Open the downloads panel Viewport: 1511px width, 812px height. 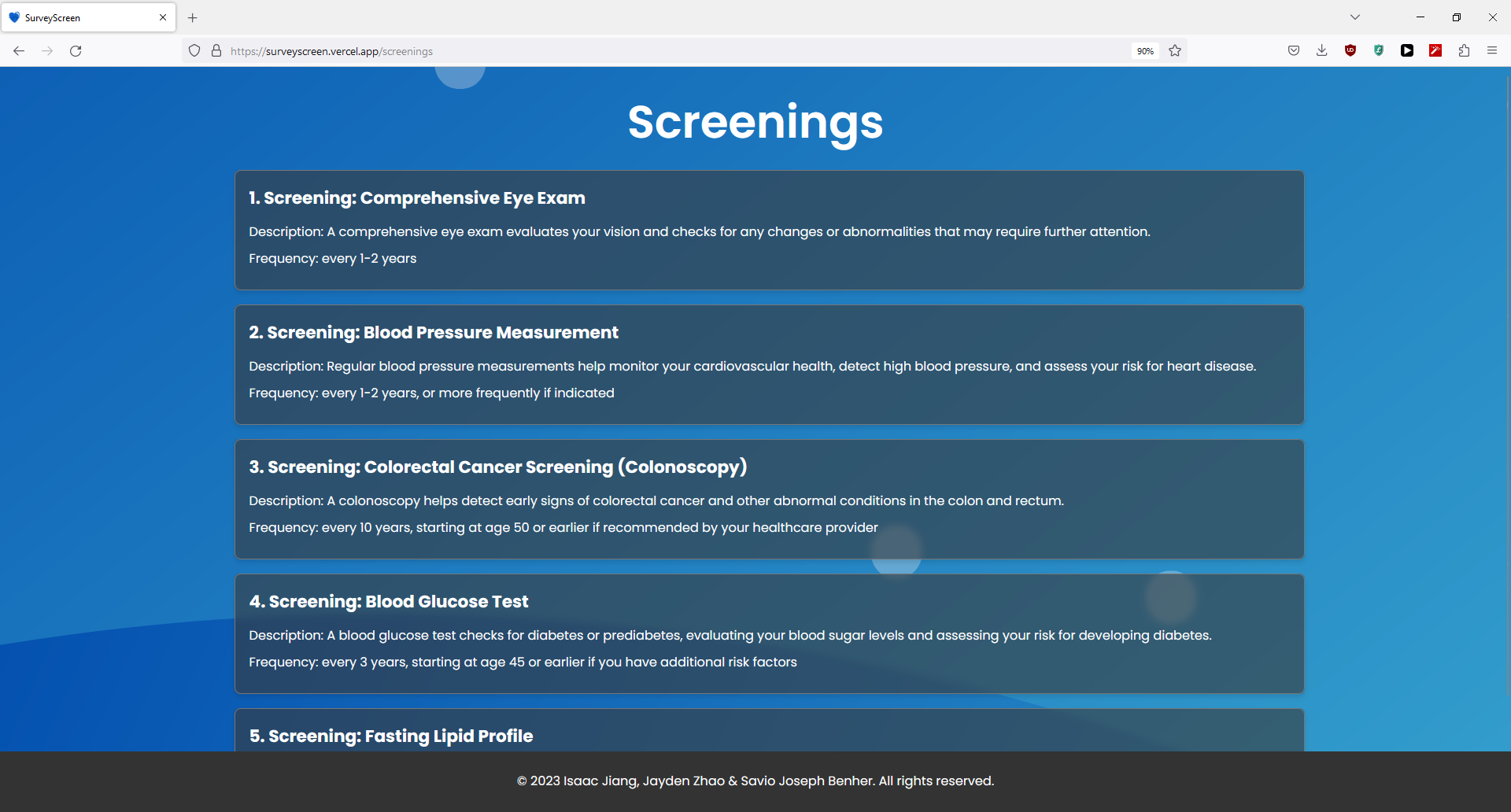tap(1322, 51)
